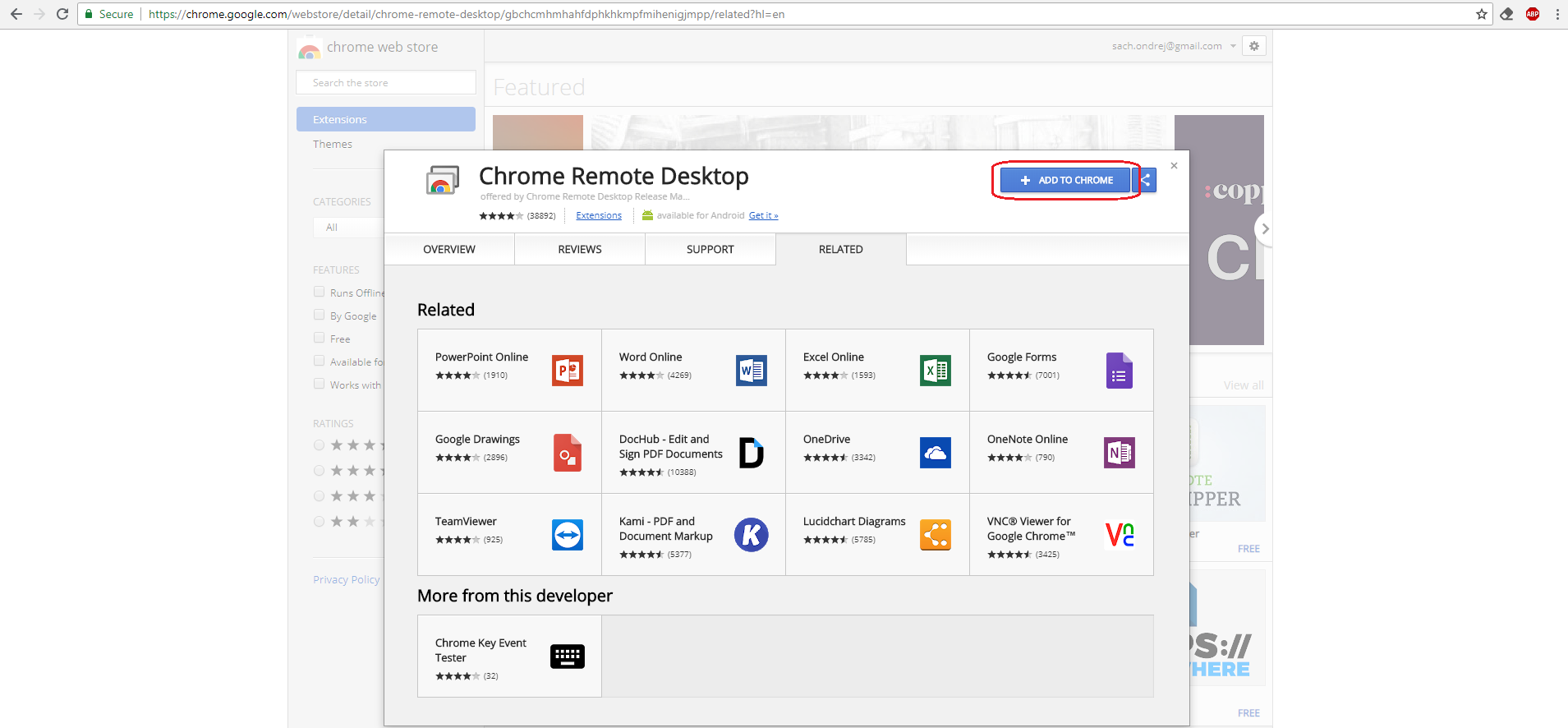Click the Search the store field
This screenshot has height=728, width=1568.
coord(385,83)
